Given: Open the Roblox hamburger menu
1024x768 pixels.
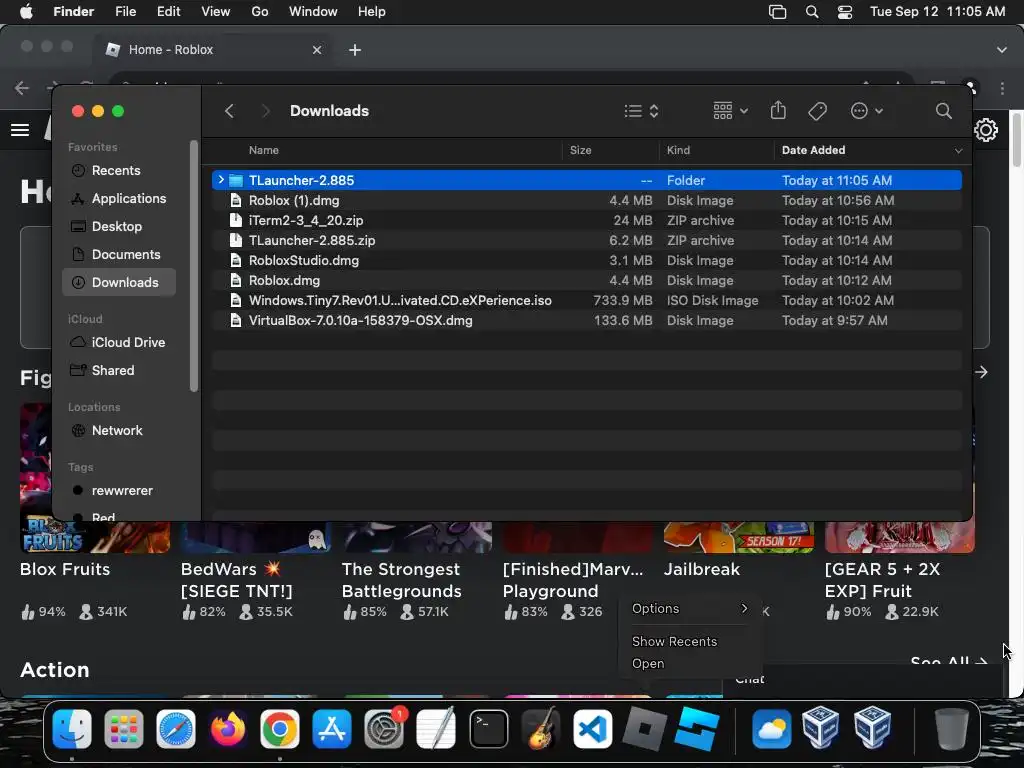Looking at the screenshot, I should pyautogui.click(x=20, y=130).
